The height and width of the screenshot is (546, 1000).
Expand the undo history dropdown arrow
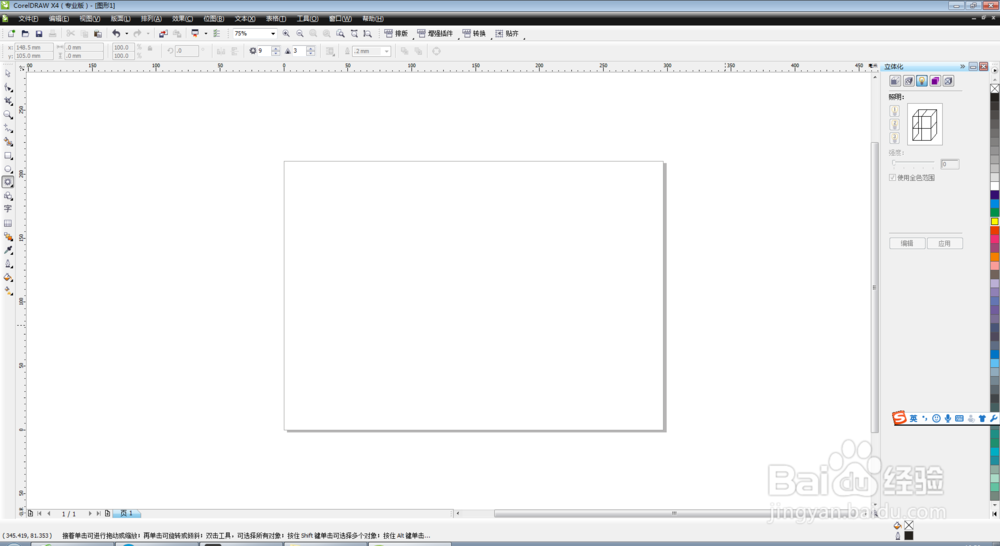[126, 33]
